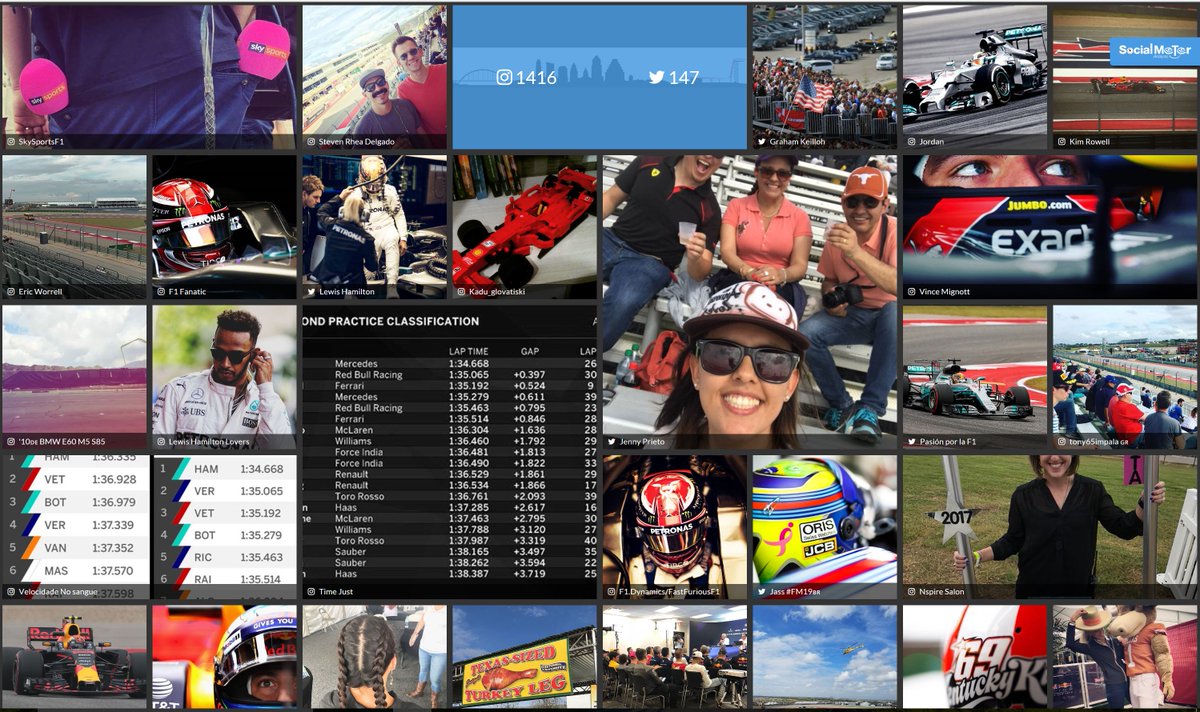Click the 'Velocidade No sangue' caption text
Viewport: 1200px width, 712px height.
pos(57,592)
